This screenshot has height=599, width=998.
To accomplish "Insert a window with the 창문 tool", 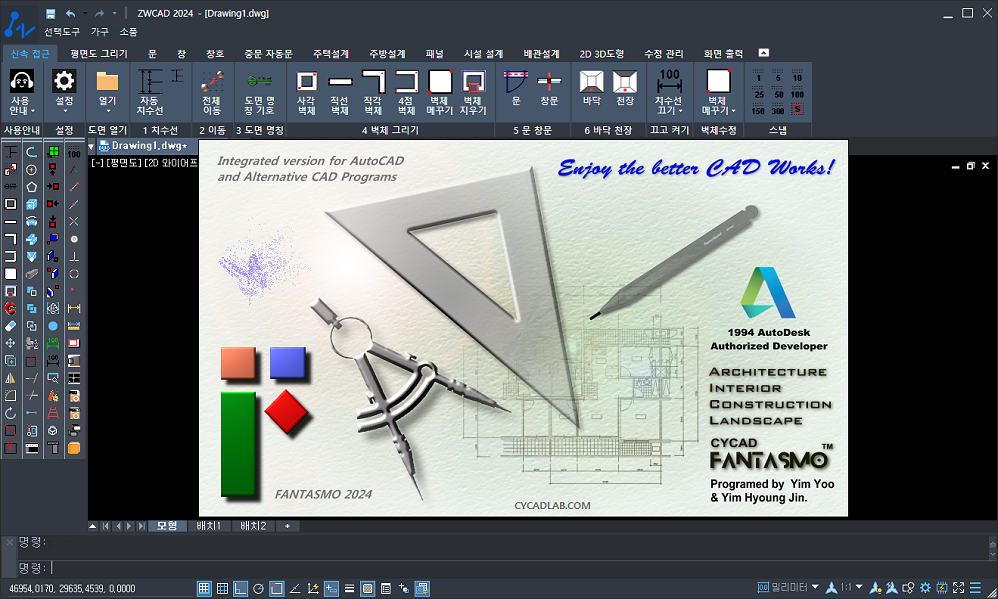I will coord(549,88).
